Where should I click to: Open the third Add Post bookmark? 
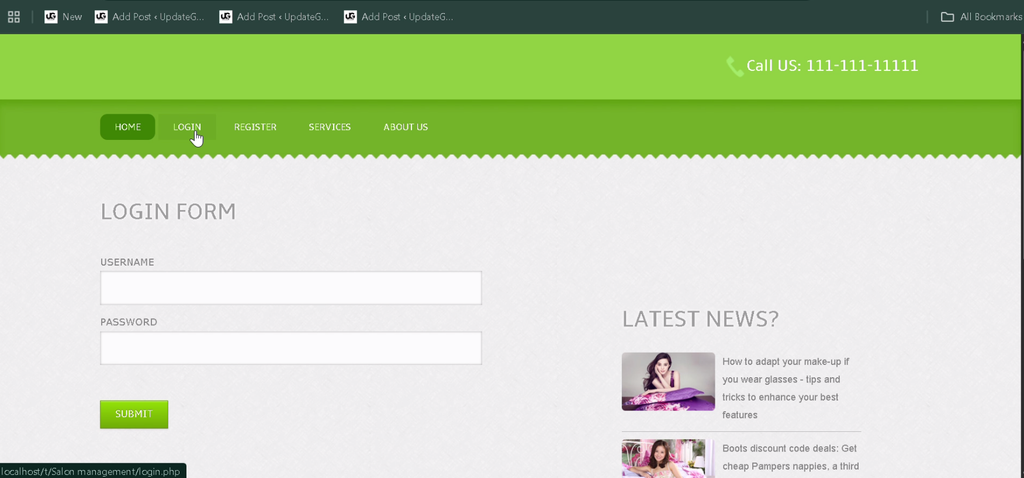399,17
